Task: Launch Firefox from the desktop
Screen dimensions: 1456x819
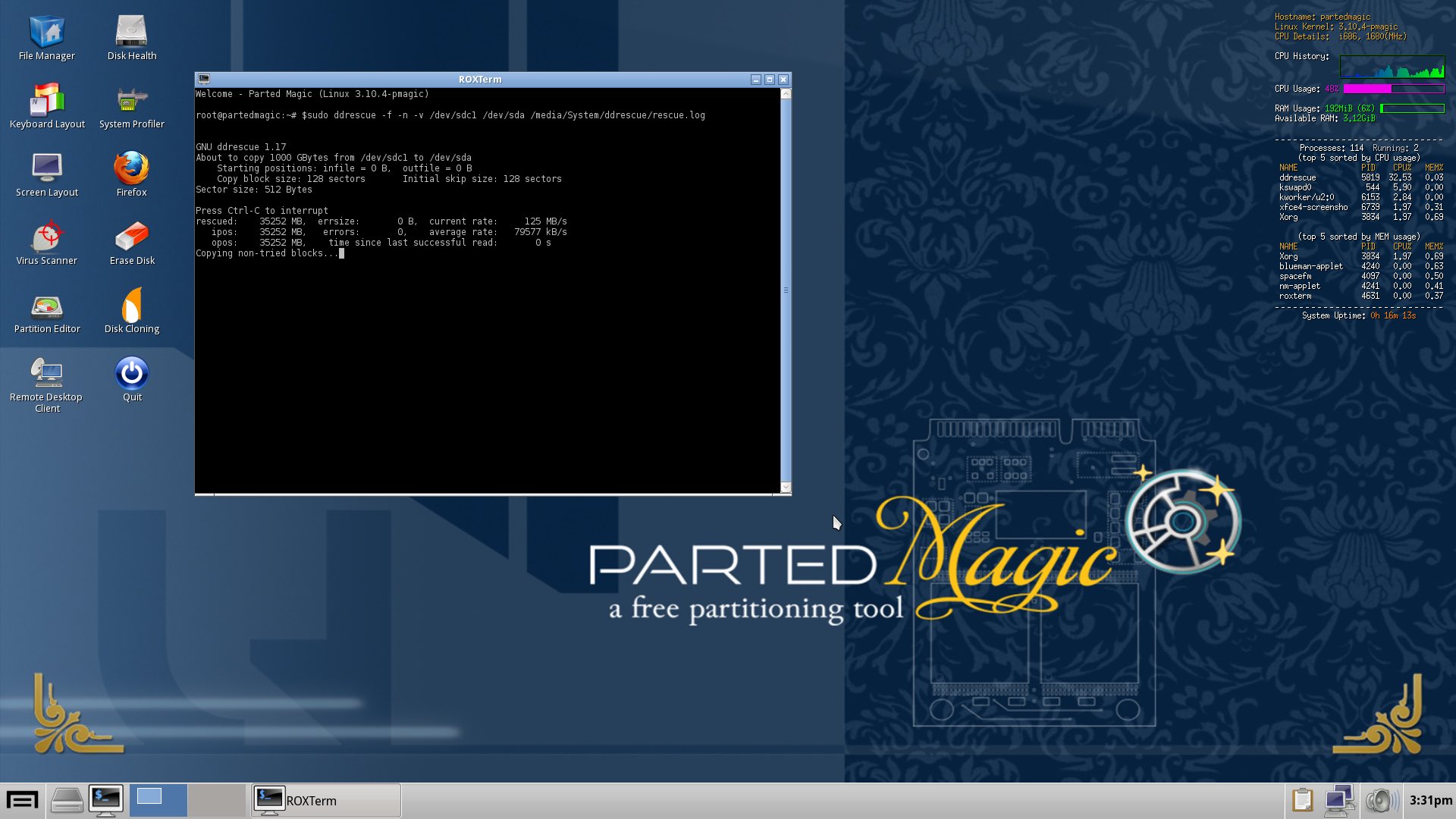Action: (131, 168)
